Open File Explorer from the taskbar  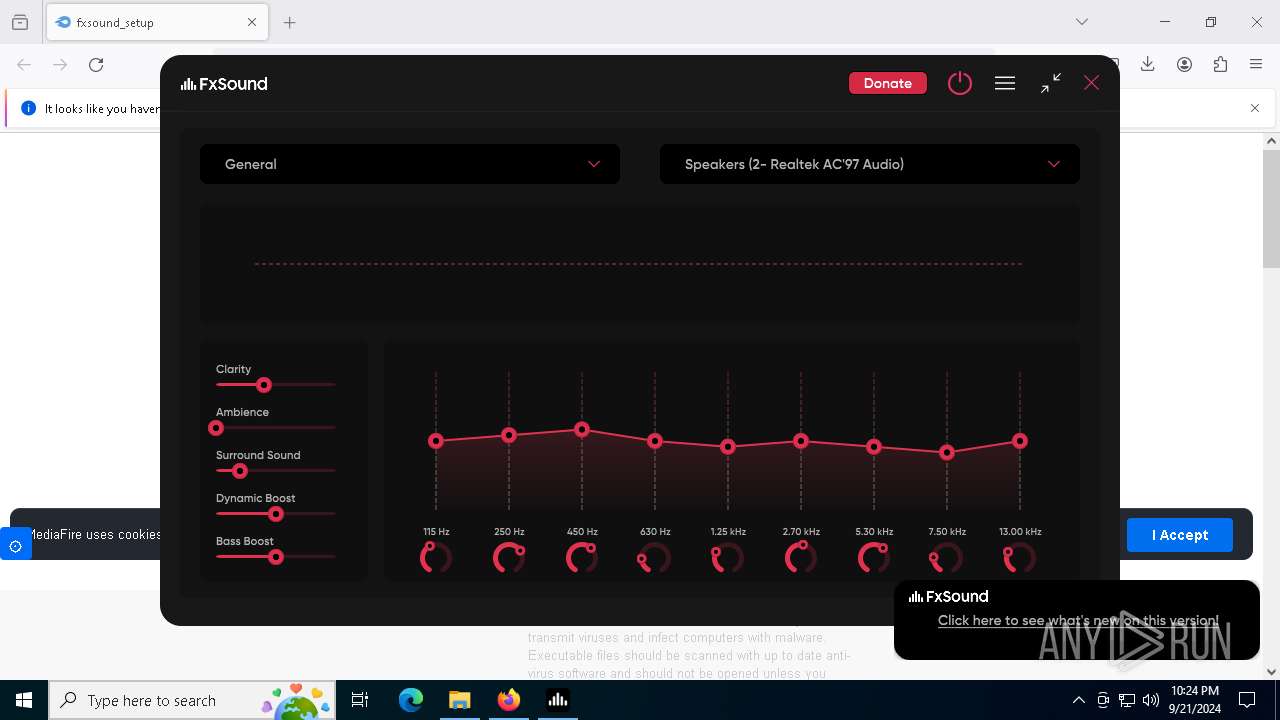pyautogui.click(x=460, y=700)
